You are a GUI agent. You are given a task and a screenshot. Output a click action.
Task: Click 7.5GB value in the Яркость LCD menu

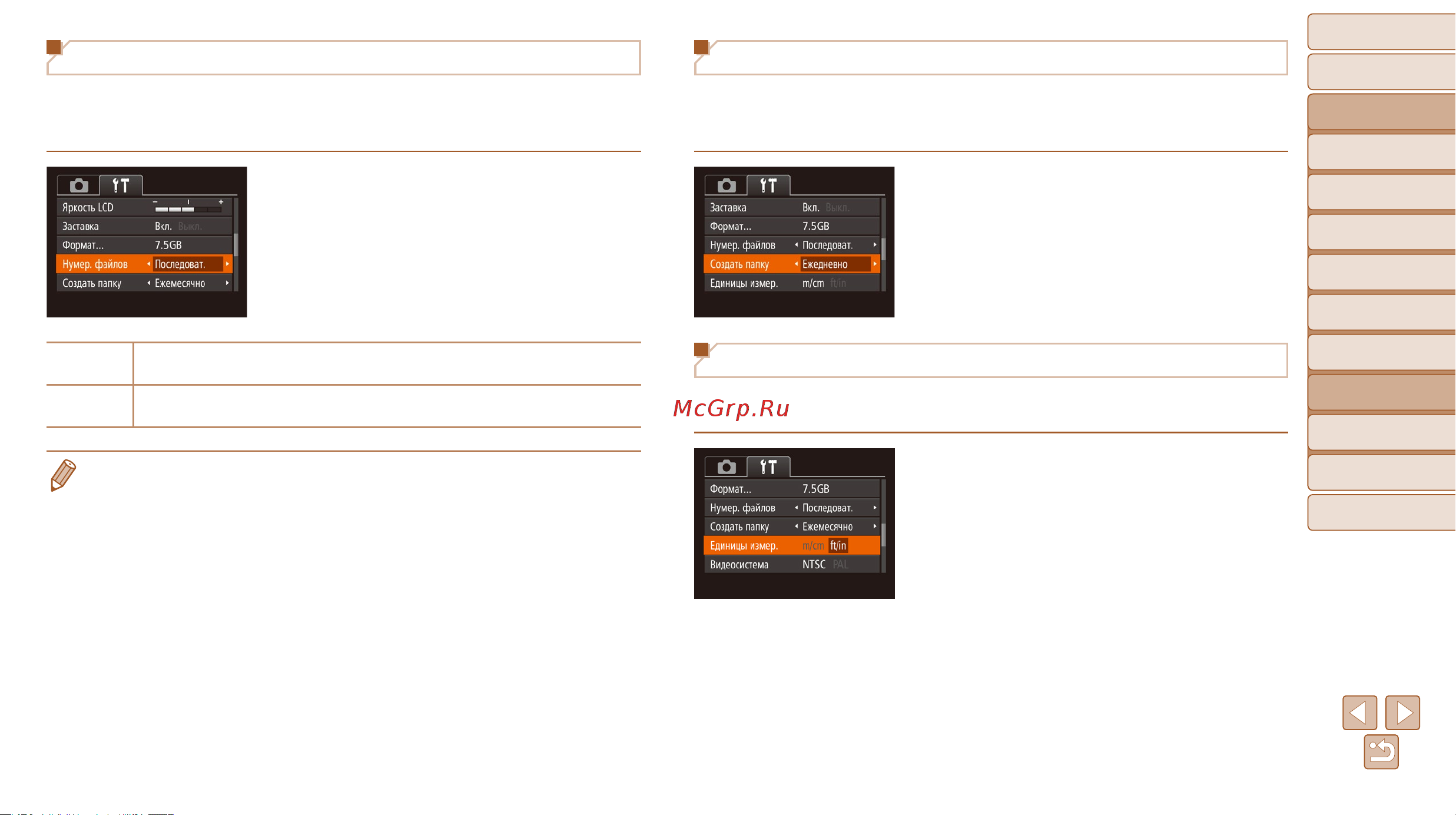[168, 245]
